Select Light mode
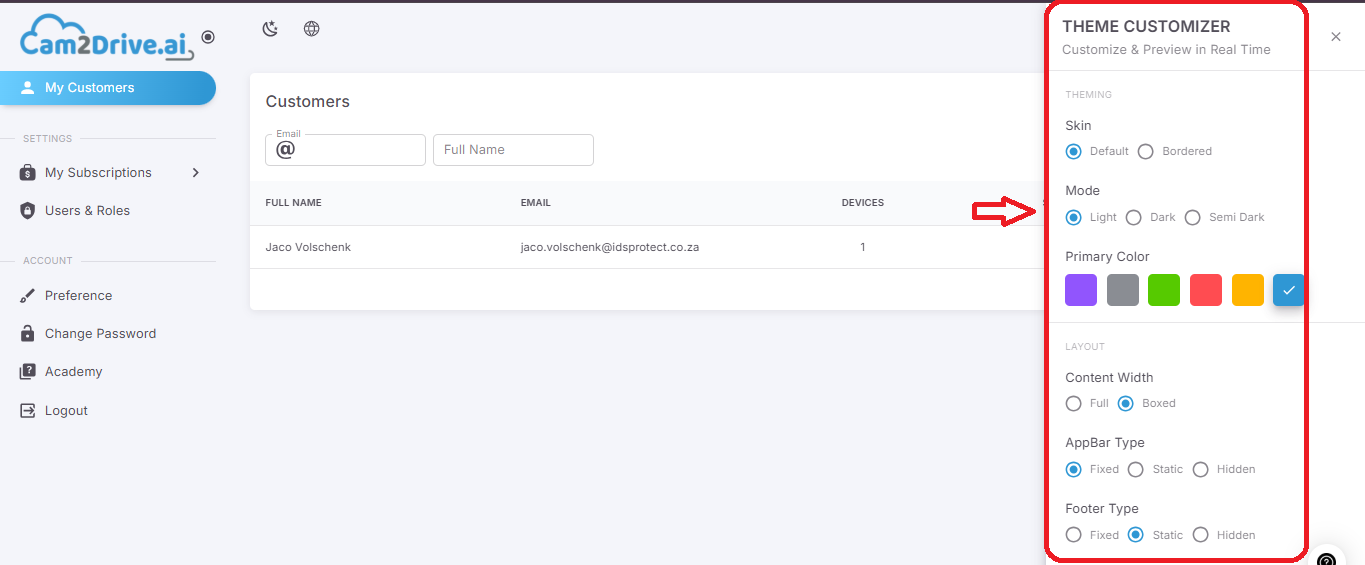The image size is (1365, 565). point(1074,218)
